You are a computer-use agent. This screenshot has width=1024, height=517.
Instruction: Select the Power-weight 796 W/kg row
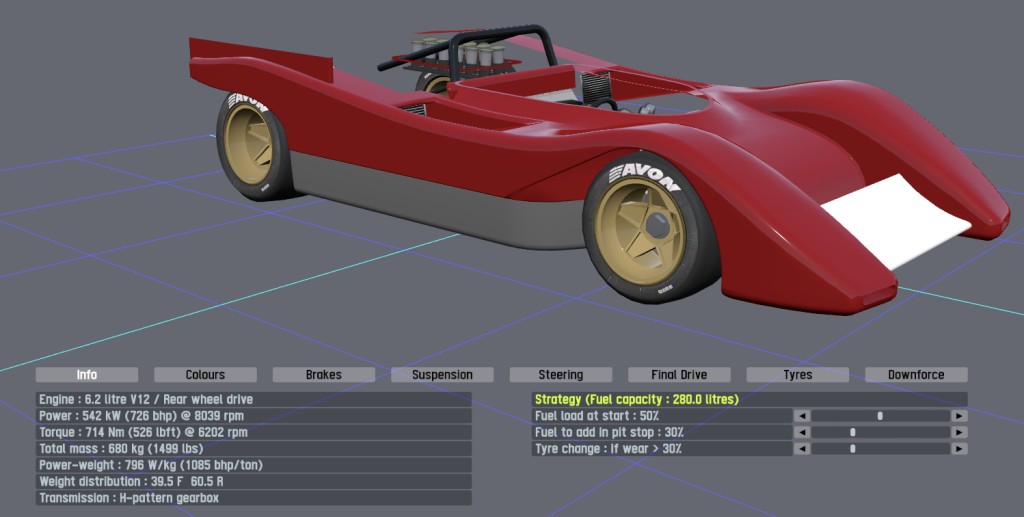coord(253,465)
